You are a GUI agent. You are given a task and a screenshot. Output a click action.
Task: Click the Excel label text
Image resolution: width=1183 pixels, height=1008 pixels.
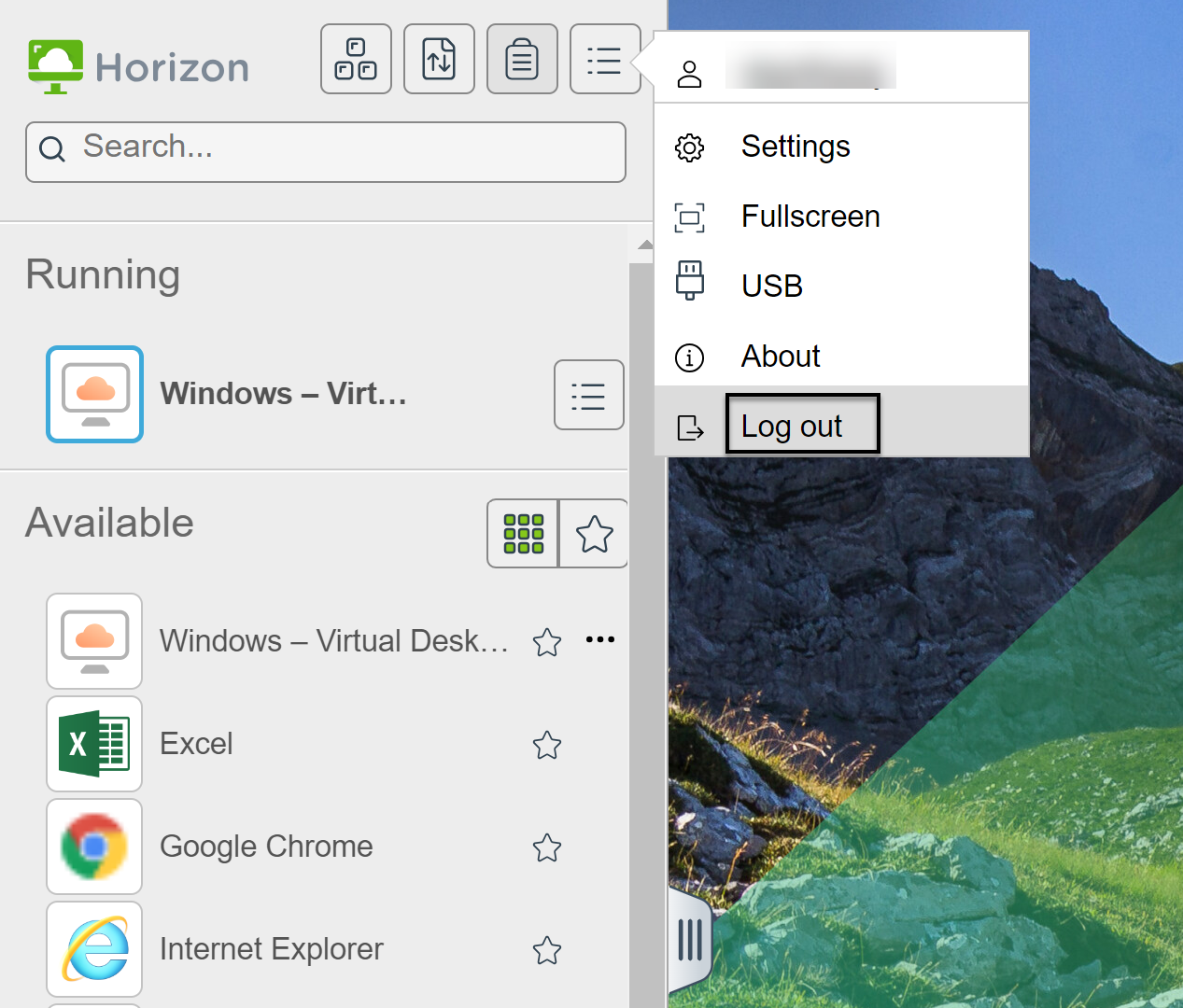click(x=196, y=744)
